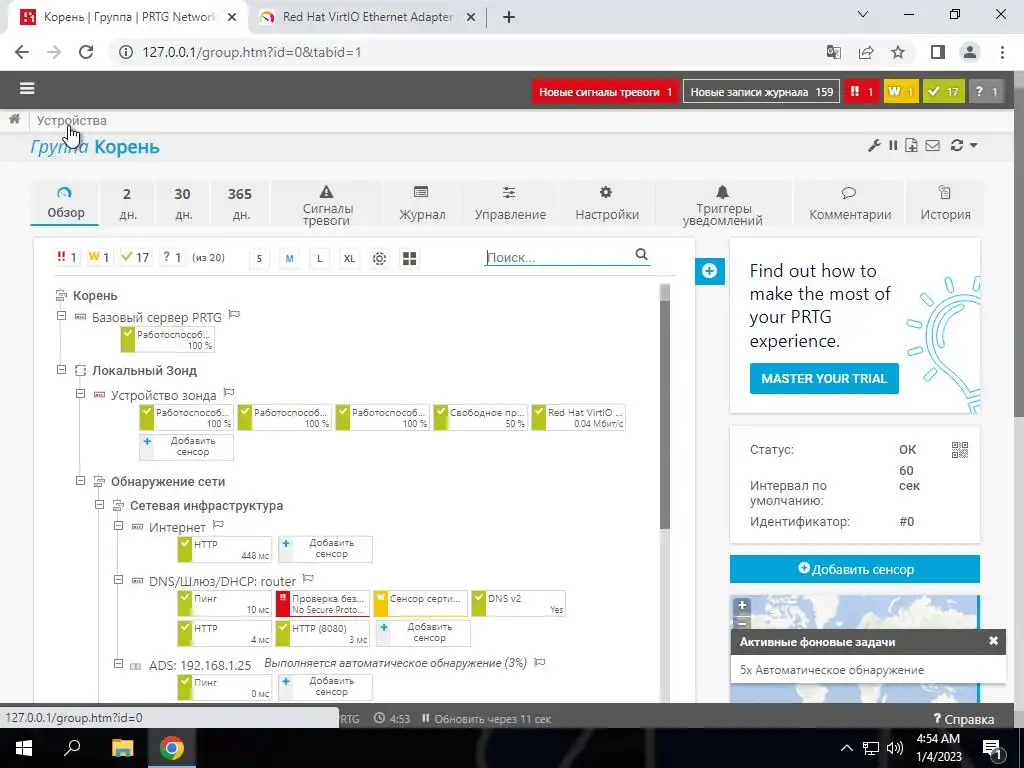
Task: Filter tree by up sensors (17)
Action: 135,257
